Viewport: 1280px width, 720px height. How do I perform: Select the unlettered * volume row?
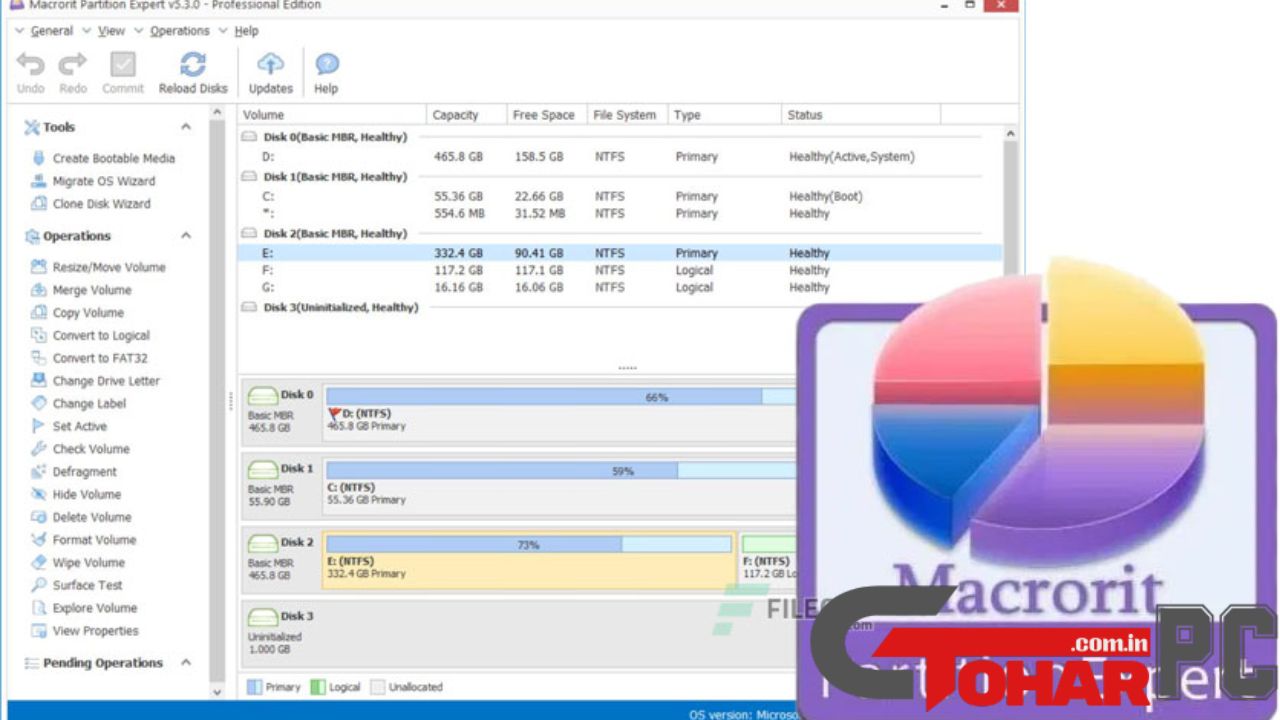point(620,213)
